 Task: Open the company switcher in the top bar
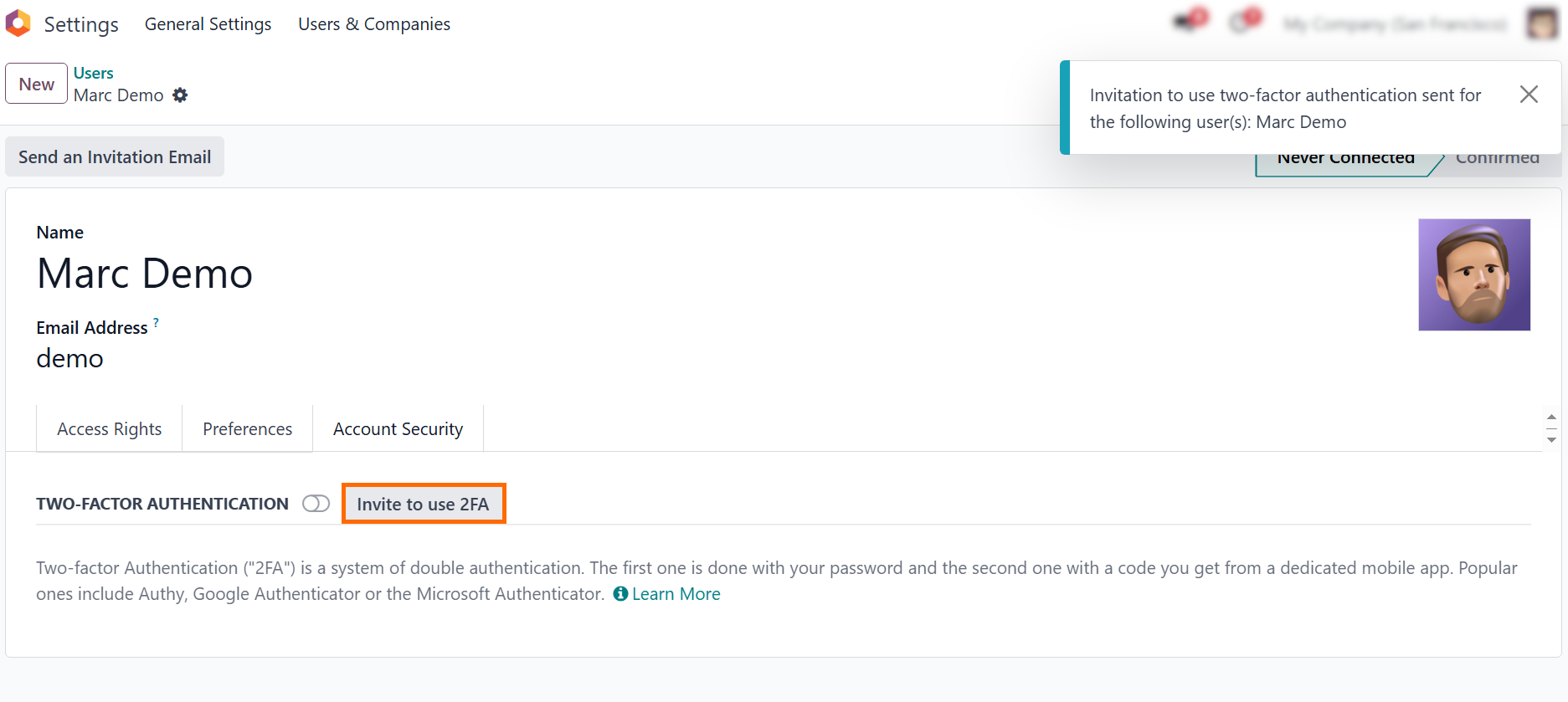[1395, 24]
